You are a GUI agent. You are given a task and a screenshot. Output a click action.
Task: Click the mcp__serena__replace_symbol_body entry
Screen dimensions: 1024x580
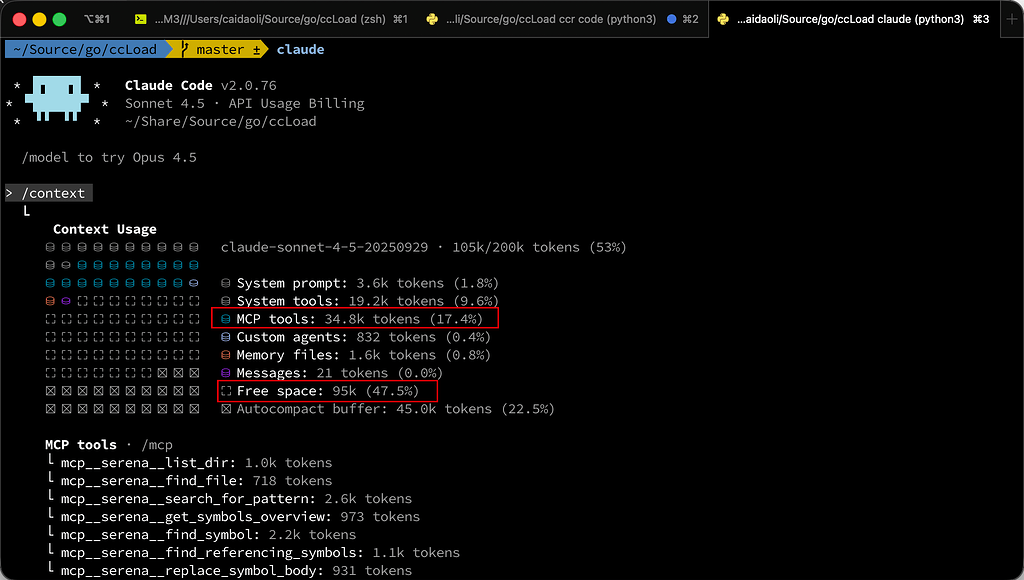pyautogui.click(x=236, y=570)
